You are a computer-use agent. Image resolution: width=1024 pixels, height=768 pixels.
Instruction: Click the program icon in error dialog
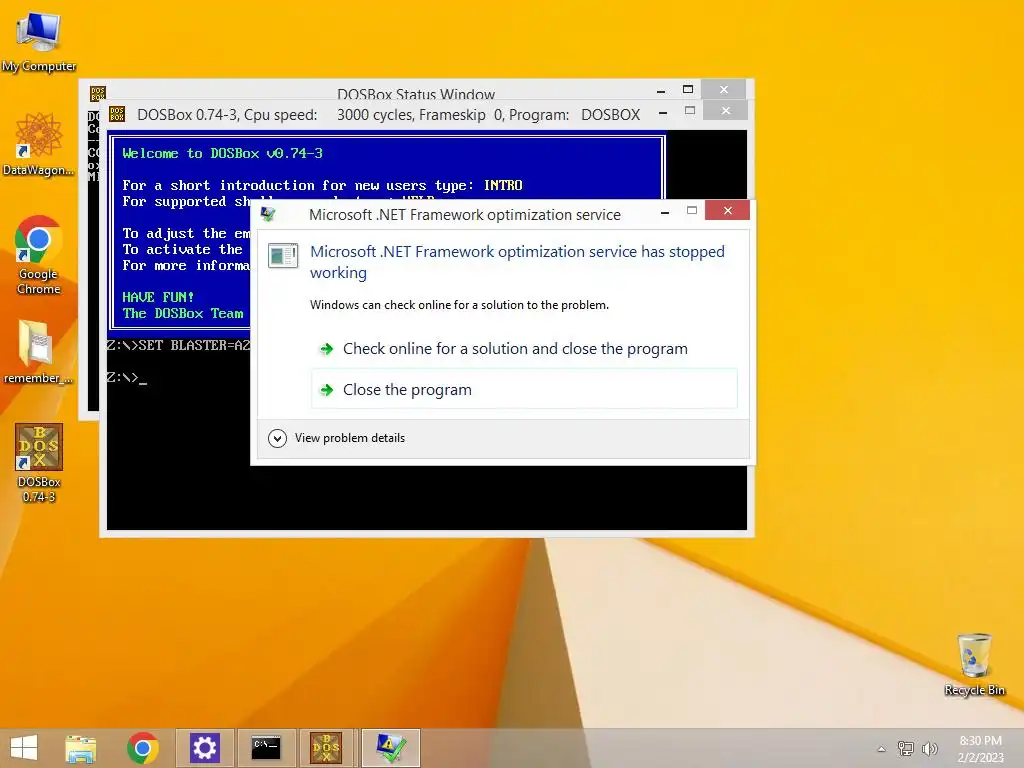[283, 255]
